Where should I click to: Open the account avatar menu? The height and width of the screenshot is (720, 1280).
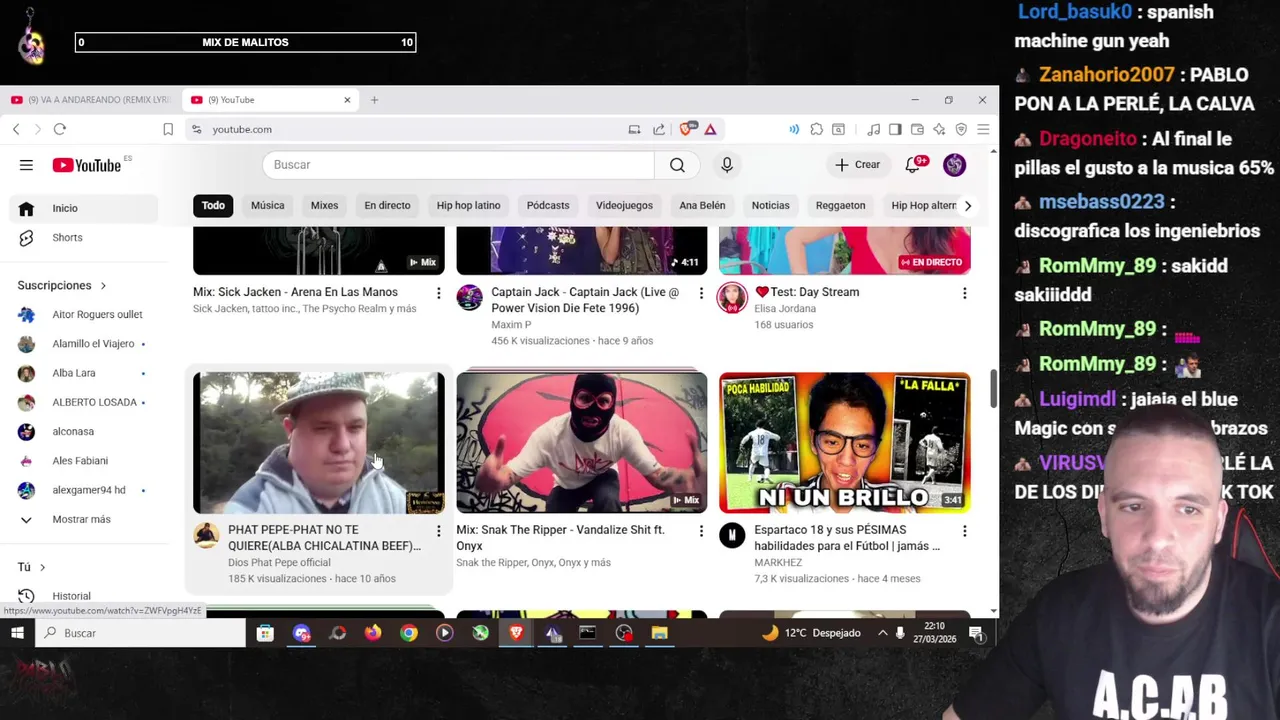point(954,165)
